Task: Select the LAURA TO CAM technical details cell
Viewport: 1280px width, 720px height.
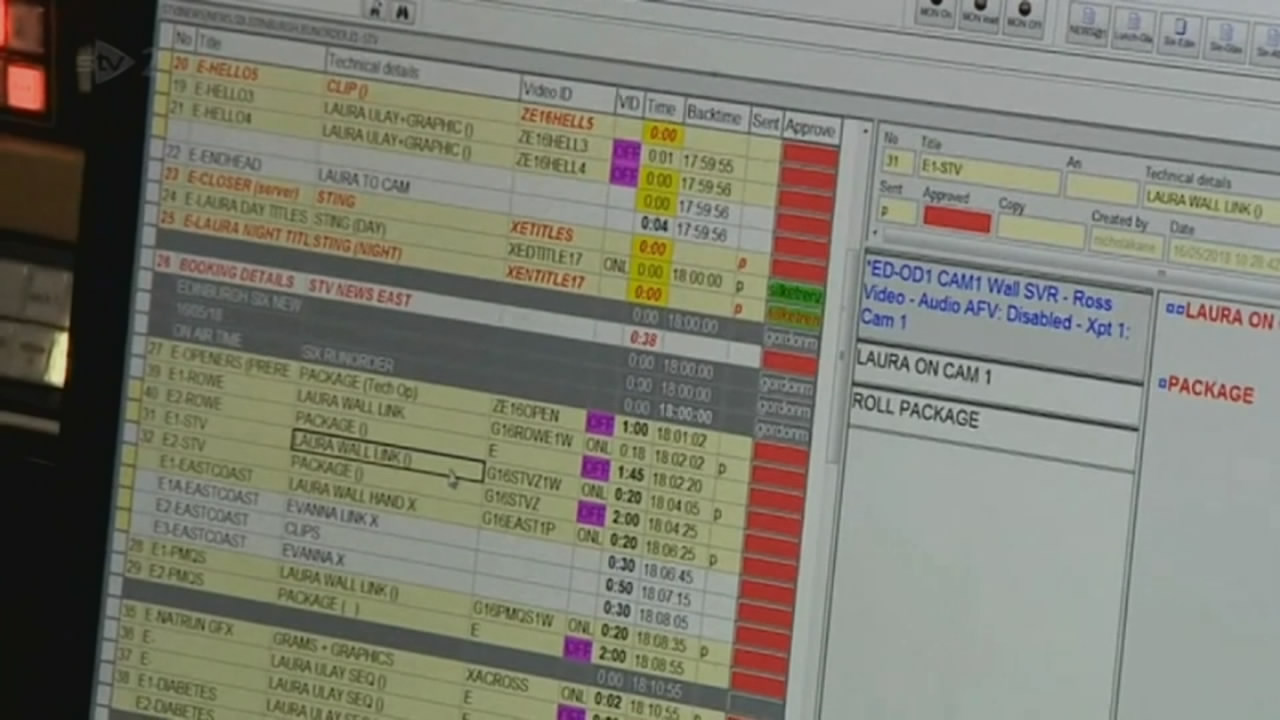Action: [364, 181]
